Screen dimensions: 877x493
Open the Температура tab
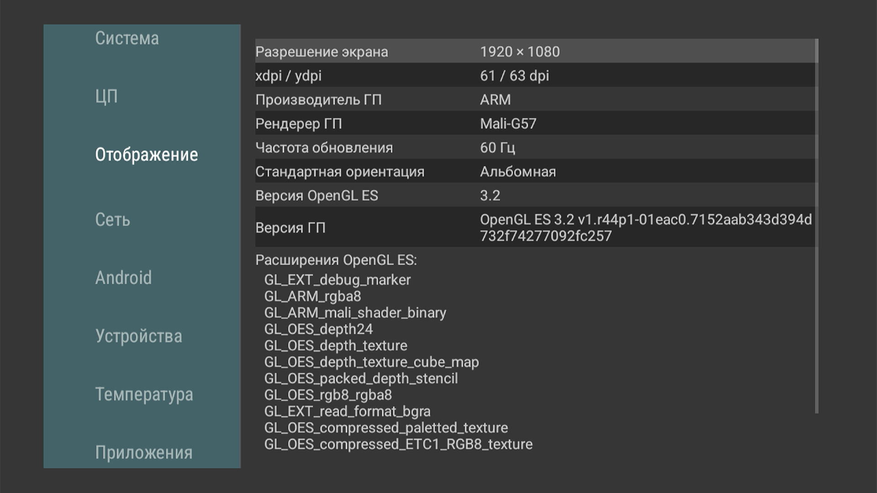point(144,395)
